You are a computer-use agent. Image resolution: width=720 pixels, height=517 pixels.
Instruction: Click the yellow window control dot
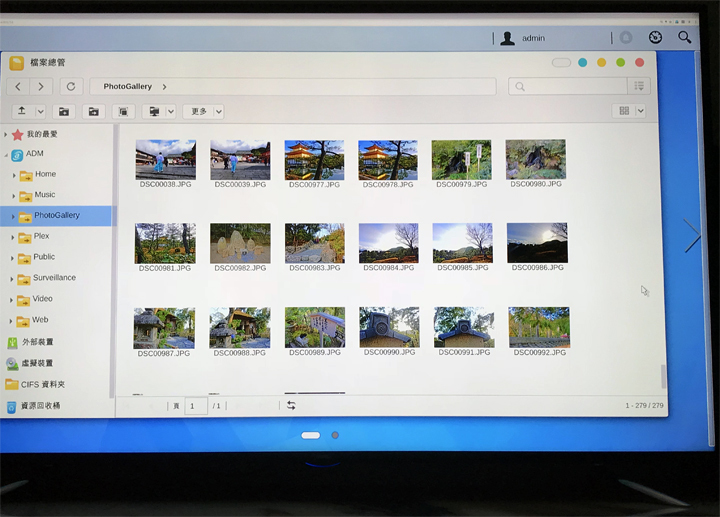point(602,62)
